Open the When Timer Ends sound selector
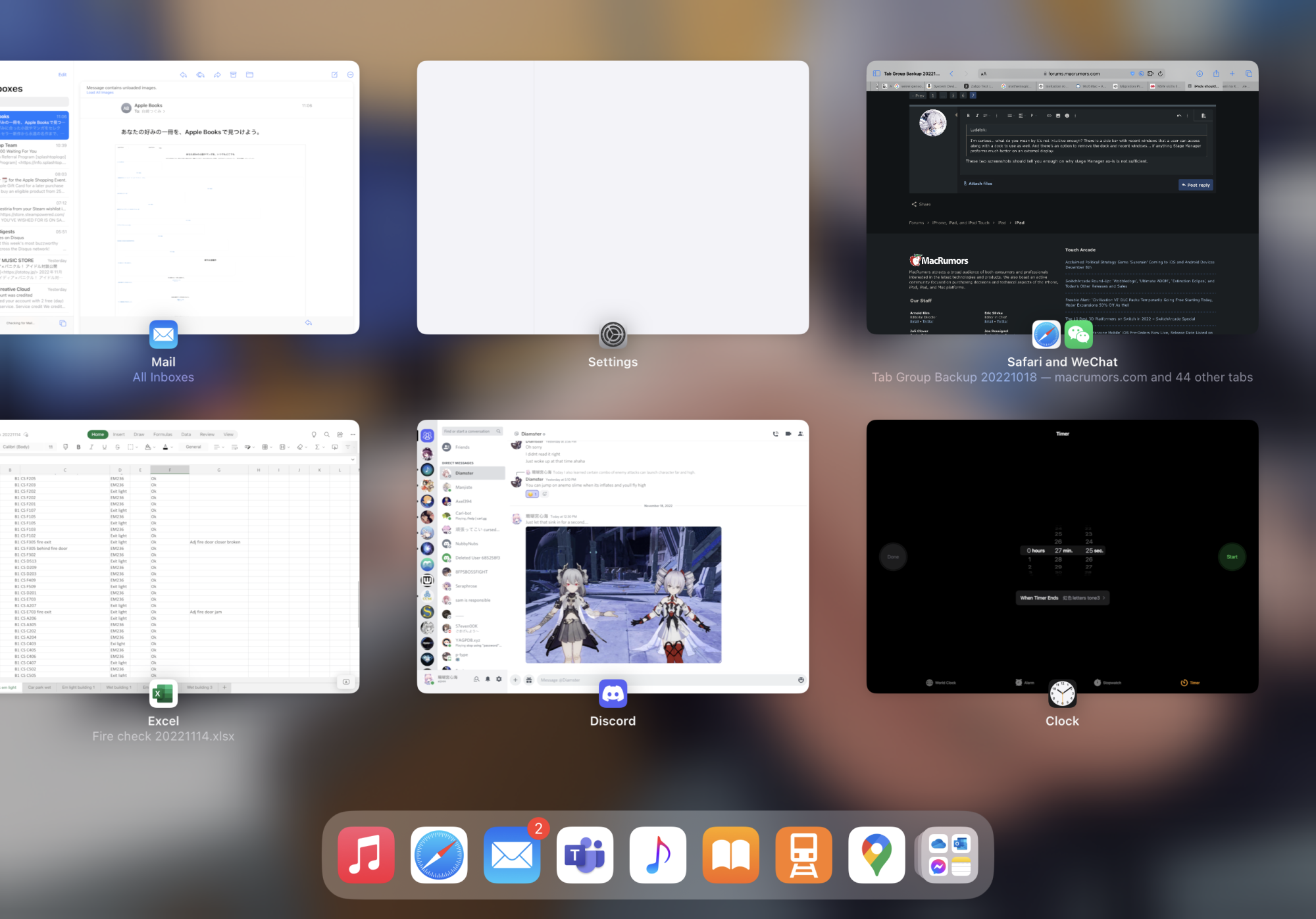1316x919 pixels. coord(1062,597)
